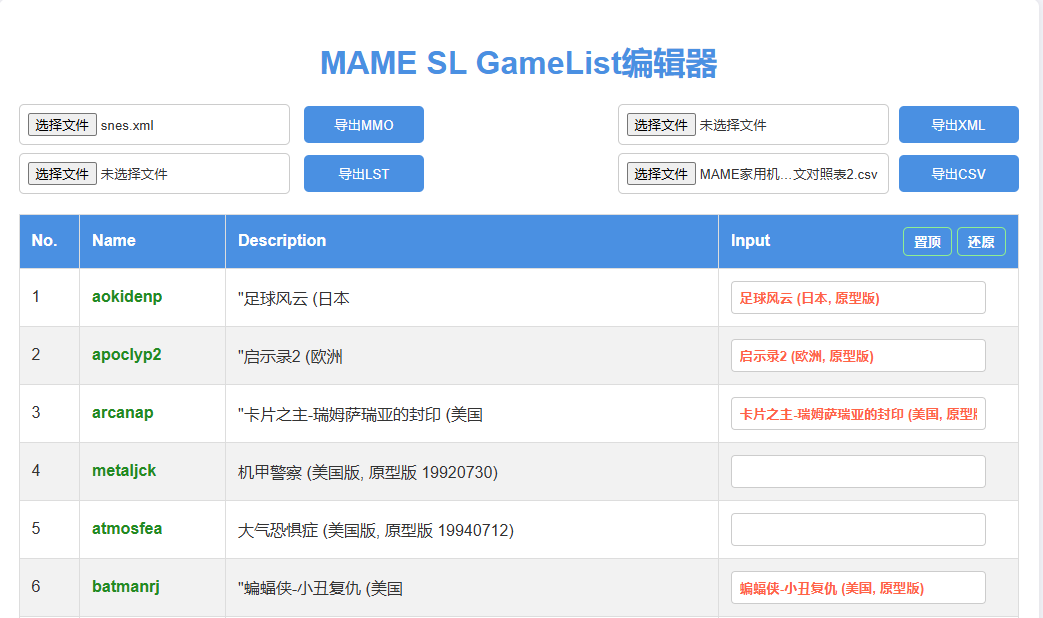Image resolution: width=1043 pixels, height=618 pixels.
Task: Click the page scrollbar on the right
Action: pyautogui.click(x=1038, y=309)
